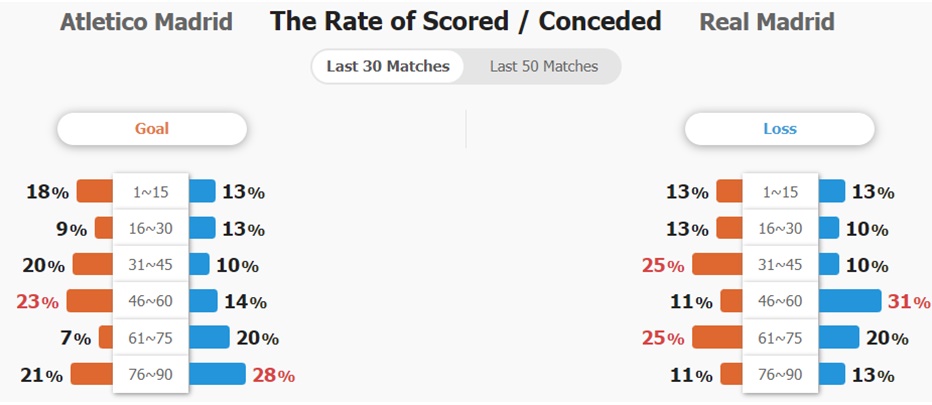
Task: Click the Loss pill button
Action: pyautogui.click(x=779, y=128)
